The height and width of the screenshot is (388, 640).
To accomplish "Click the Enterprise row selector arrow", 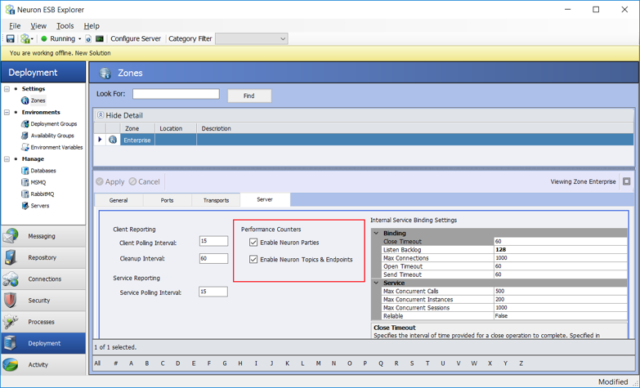I will pos(100,140).
